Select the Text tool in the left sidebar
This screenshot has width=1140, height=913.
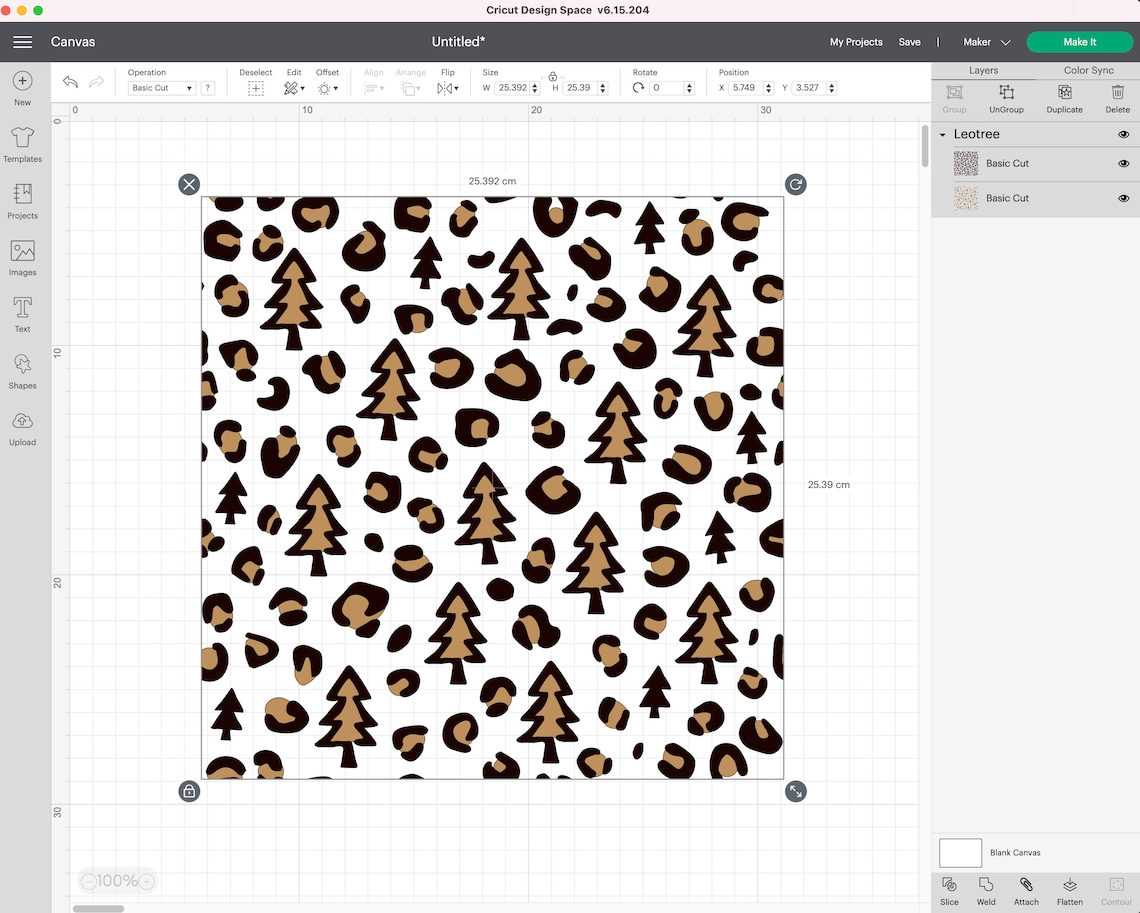point(22,312)
